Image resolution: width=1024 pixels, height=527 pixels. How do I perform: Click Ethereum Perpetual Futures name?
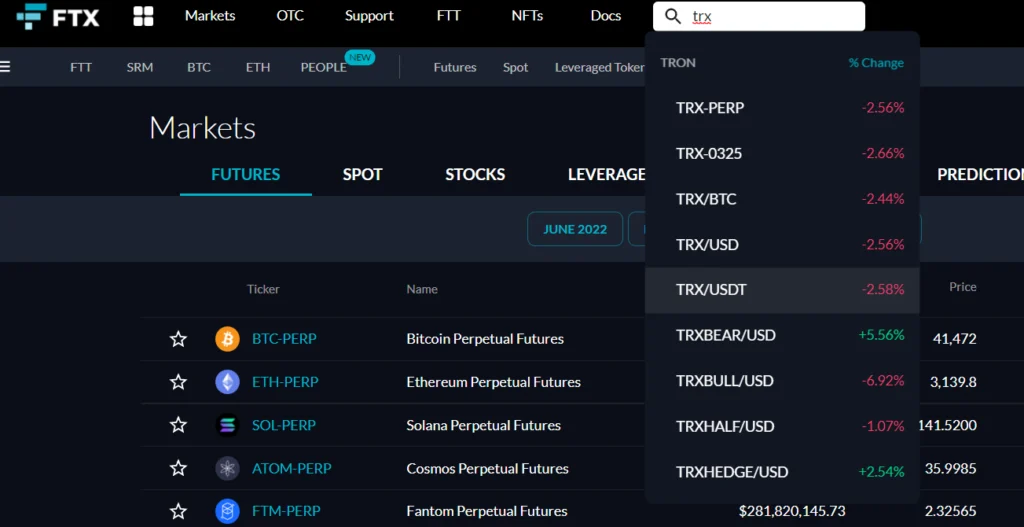click(493, 382)
